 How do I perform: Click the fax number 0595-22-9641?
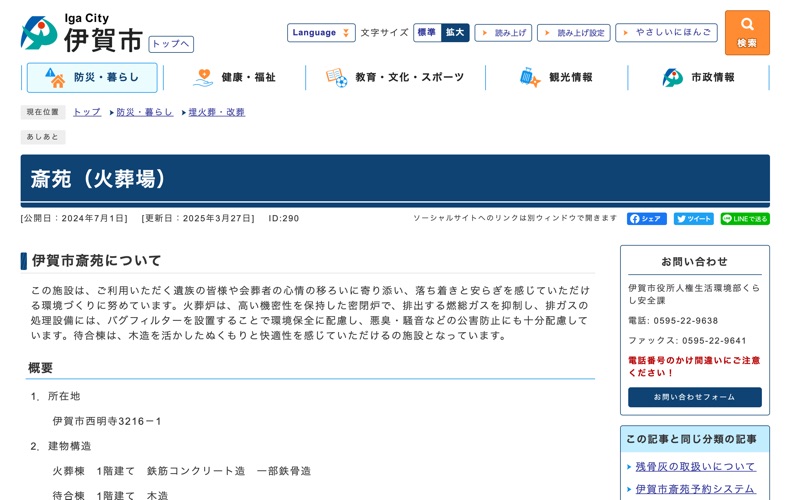point(714,341)
